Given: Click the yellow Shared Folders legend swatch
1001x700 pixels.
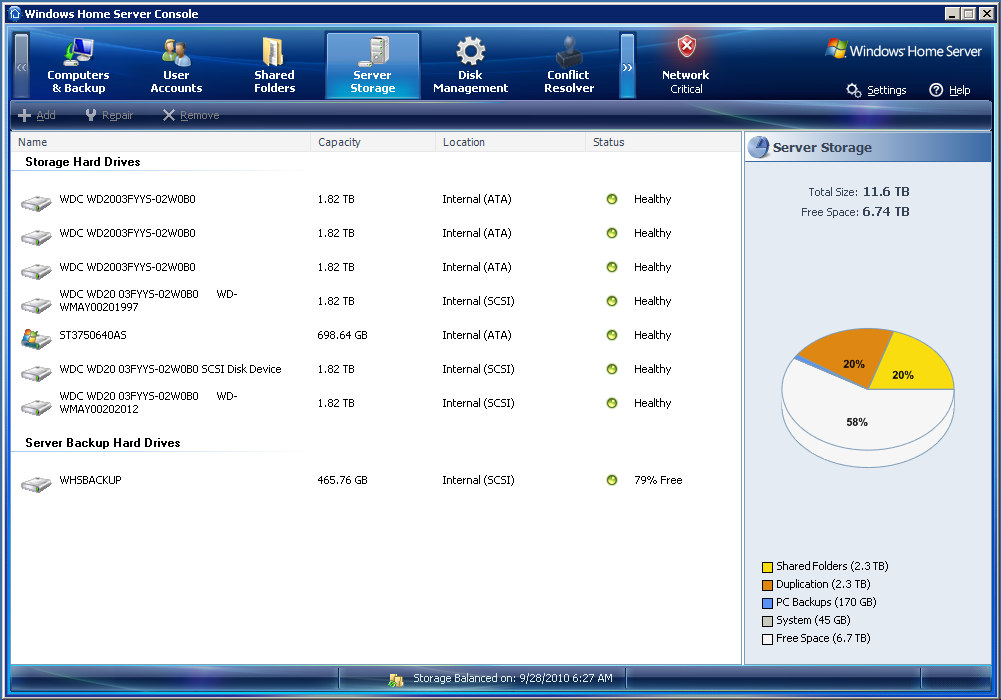Looking at the screenshot, I should coord(767,567).
